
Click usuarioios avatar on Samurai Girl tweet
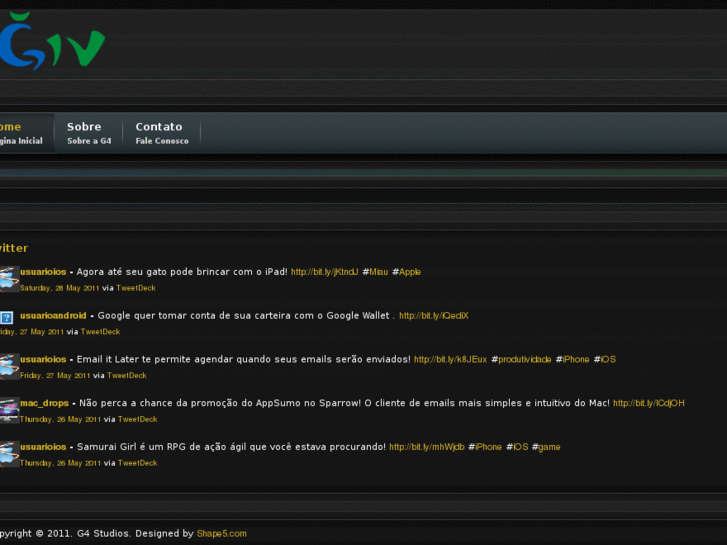(9, 454)
